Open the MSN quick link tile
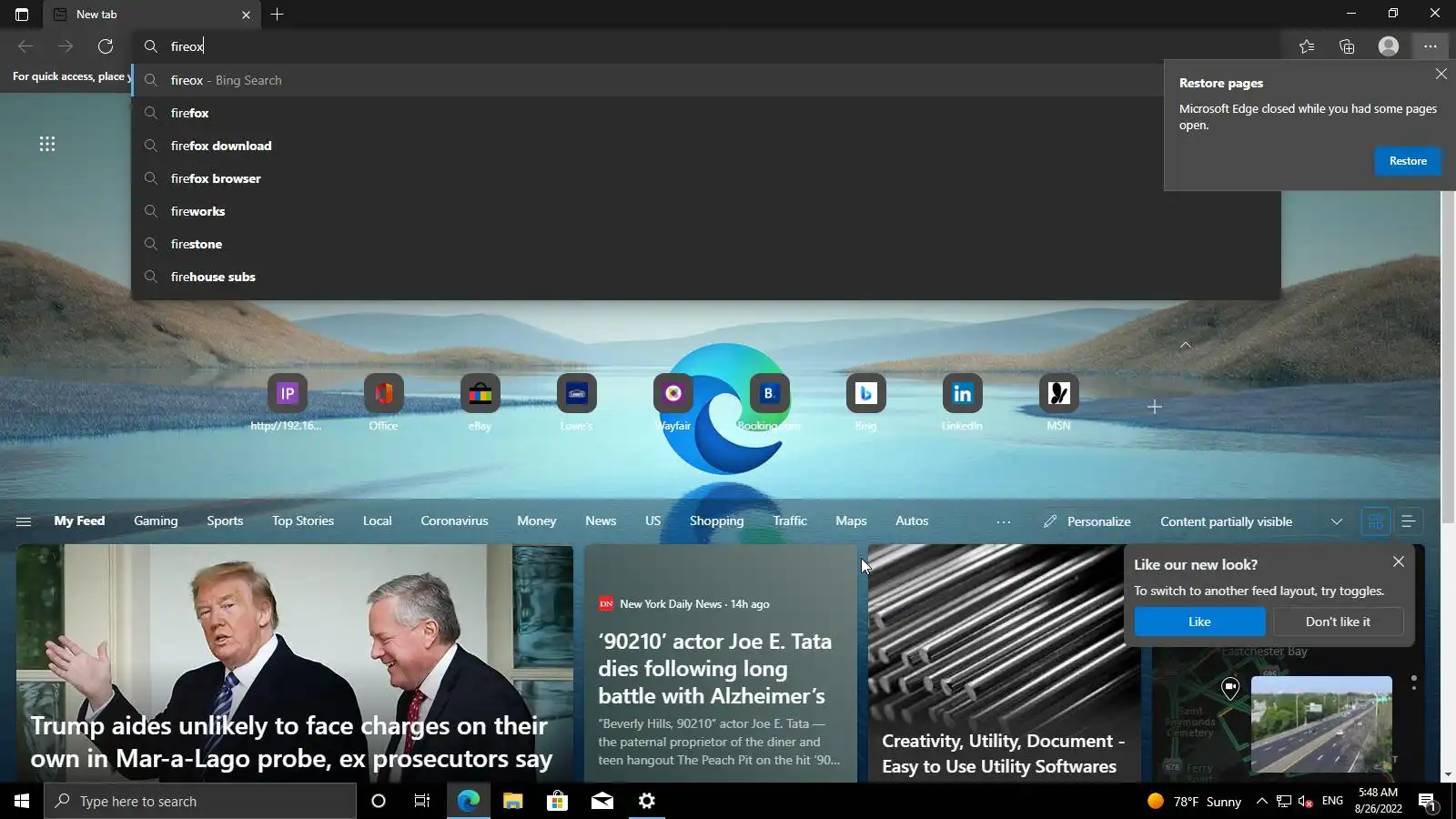 coord(1058,402)
